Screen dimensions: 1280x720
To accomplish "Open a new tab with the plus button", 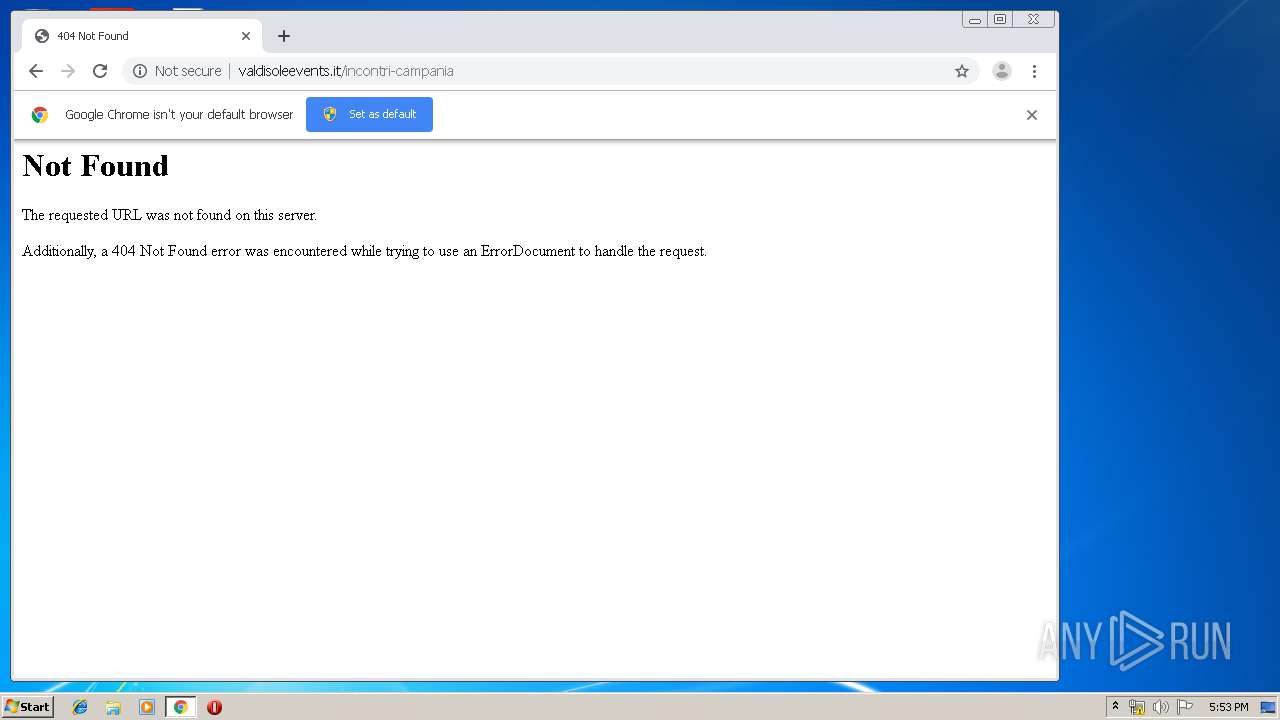I will pos(284,36).
